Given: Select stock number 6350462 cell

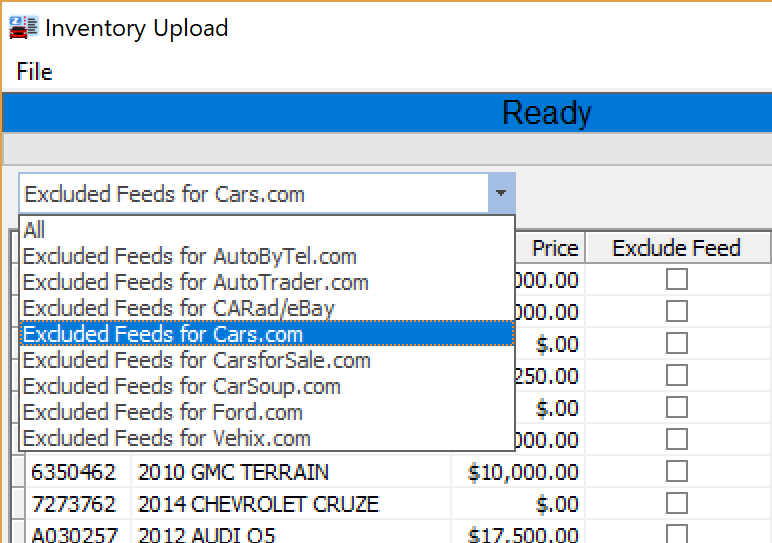Looking at the screenshot, I should coord(78,472).
